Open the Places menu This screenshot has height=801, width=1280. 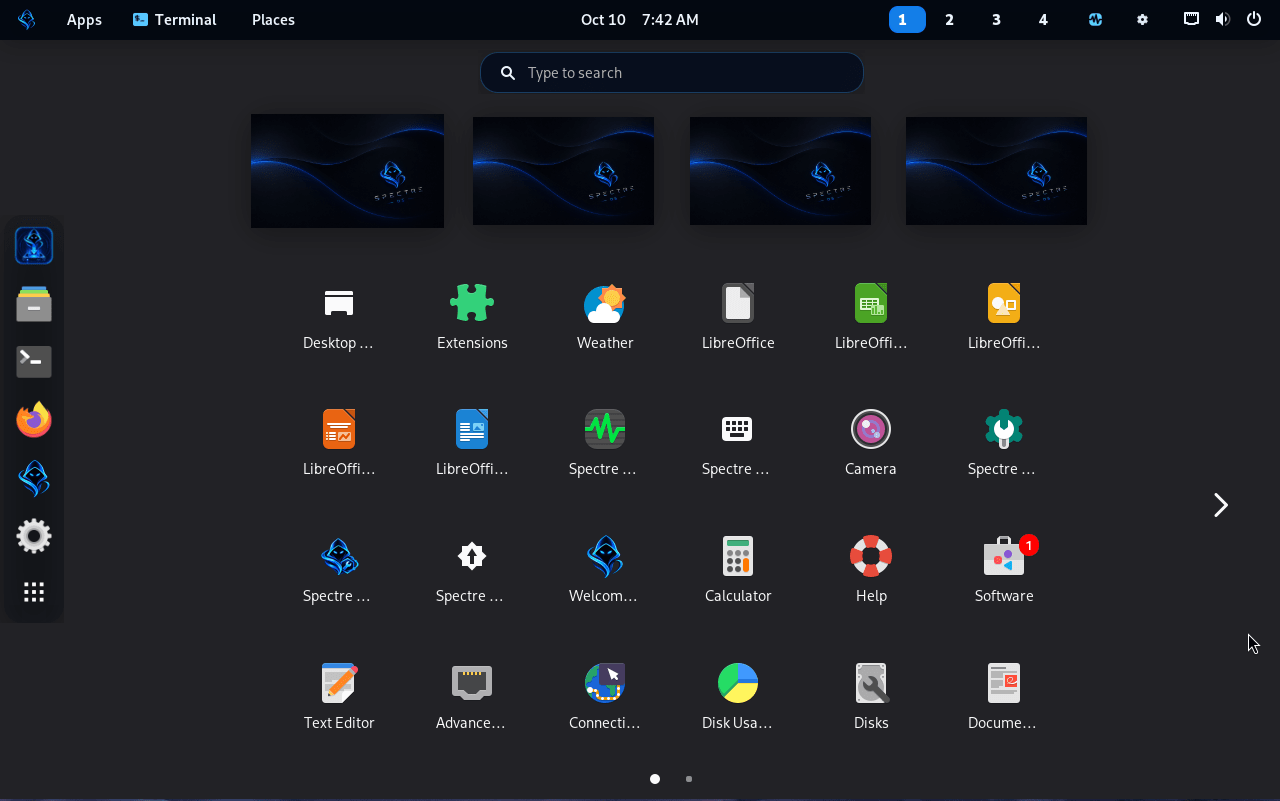pos(273,20)
